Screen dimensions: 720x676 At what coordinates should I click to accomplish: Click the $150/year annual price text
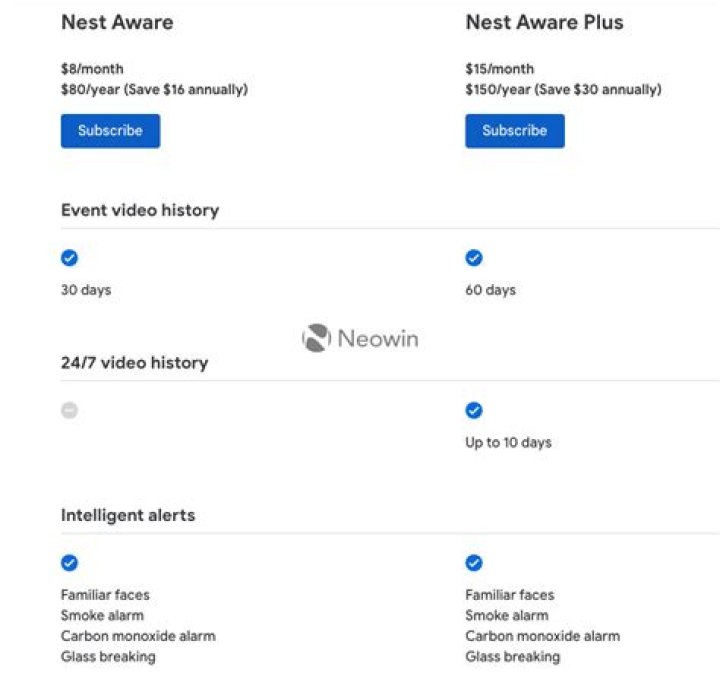[563, 90]
